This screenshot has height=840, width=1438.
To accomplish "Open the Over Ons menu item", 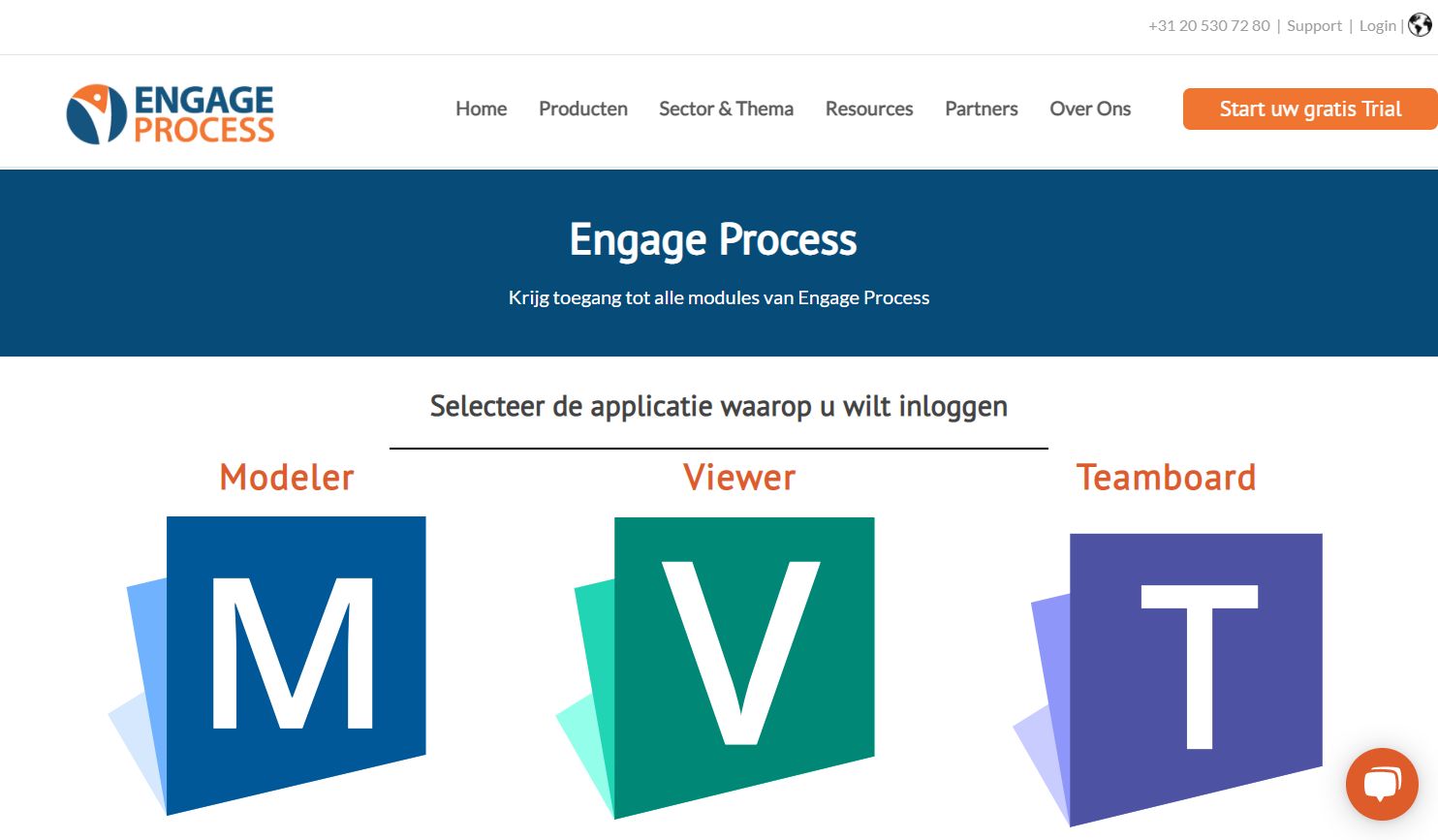I will coord(1089,109).
